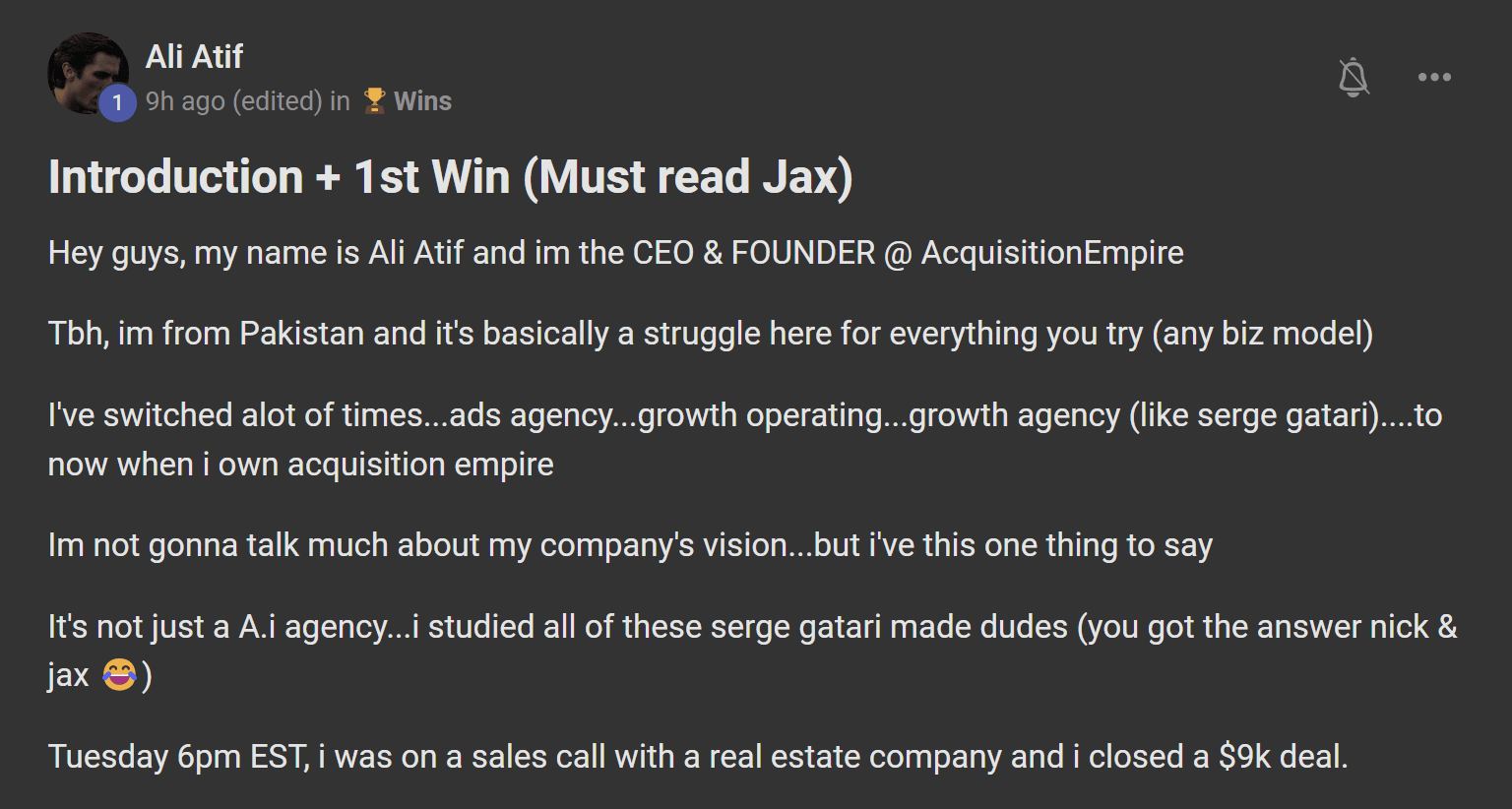Open the "Introduction + 1st Win" post title
1512x809 pixels.
pos(450,177)
